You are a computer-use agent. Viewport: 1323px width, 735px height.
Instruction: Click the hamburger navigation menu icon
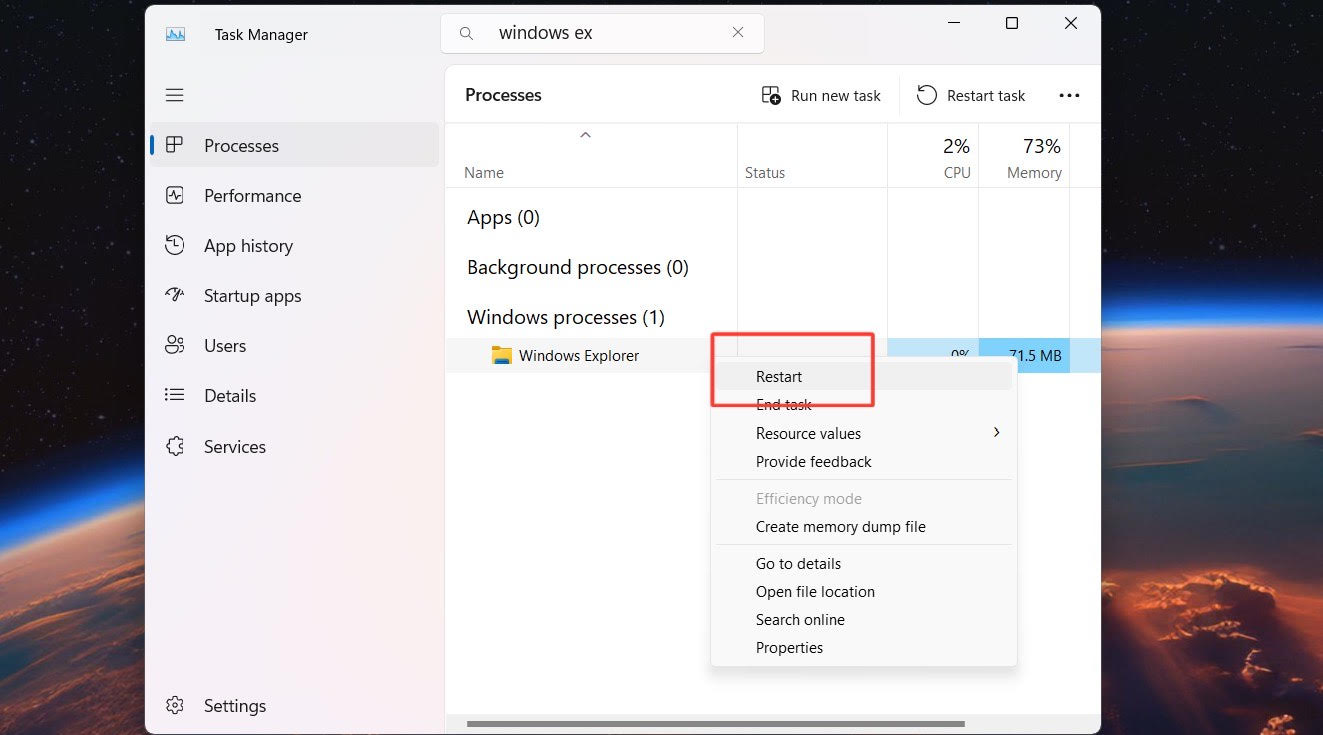[x=175, y=95]
